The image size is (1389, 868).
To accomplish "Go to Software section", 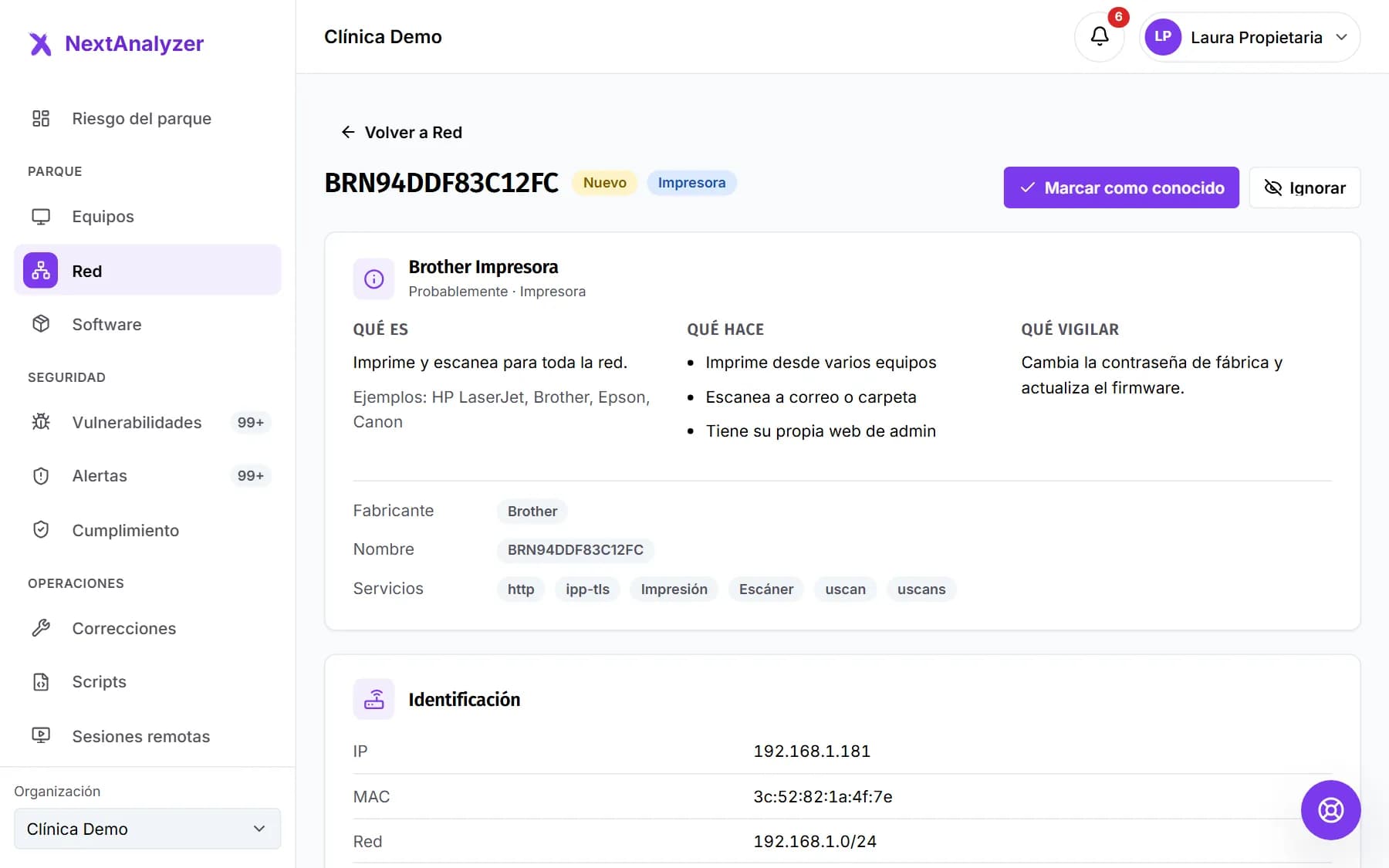I will 147,324.
